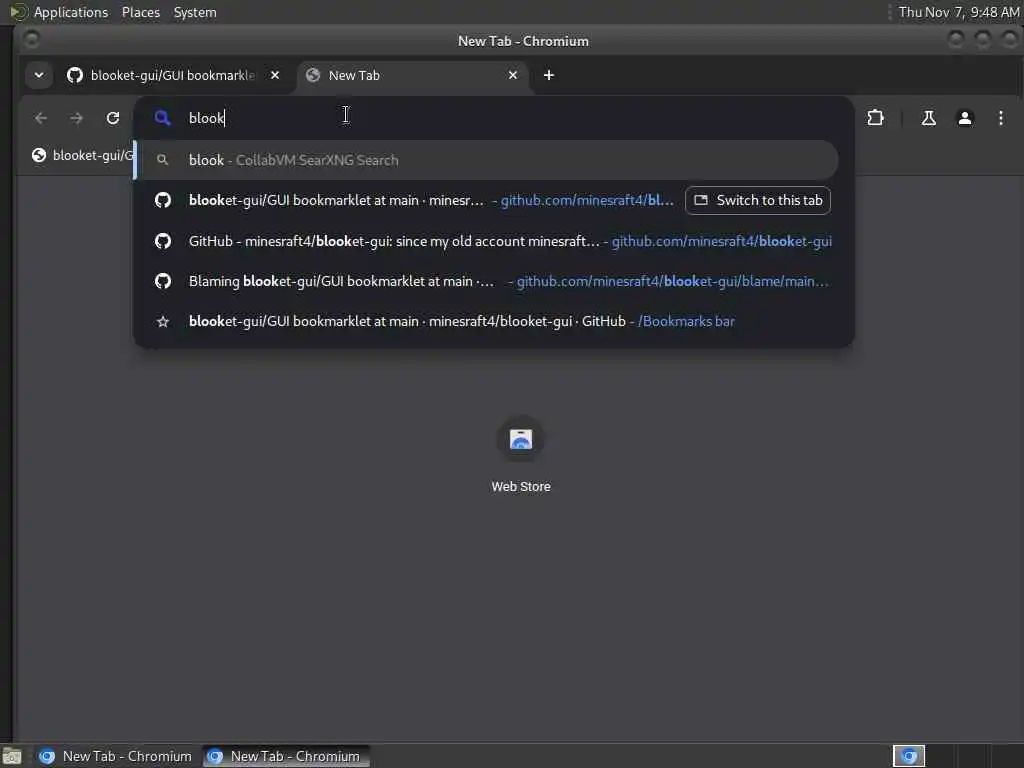Open a new tab with plus button
Viewport: 1024px width, 768px height.
[x=549, y=75]
